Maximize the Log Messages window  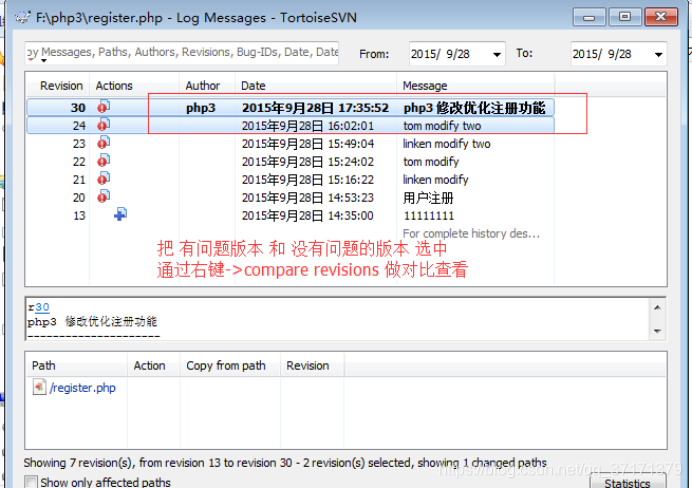625,17
